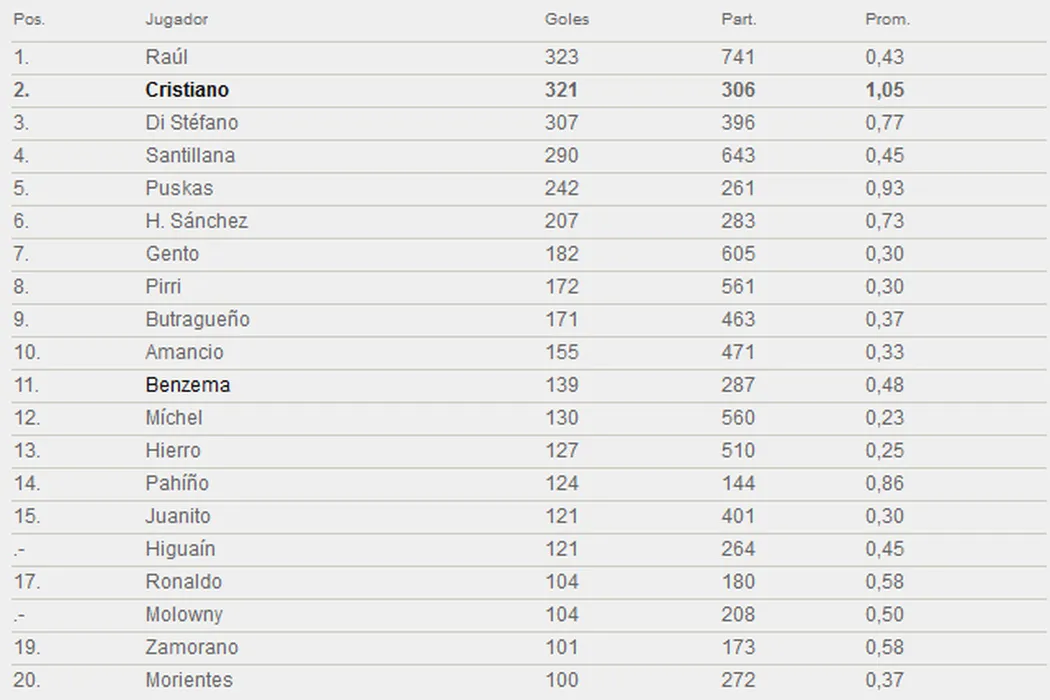
Task: Open Raúl's player name
Action: pyautogui.click(x=166, y=57)
